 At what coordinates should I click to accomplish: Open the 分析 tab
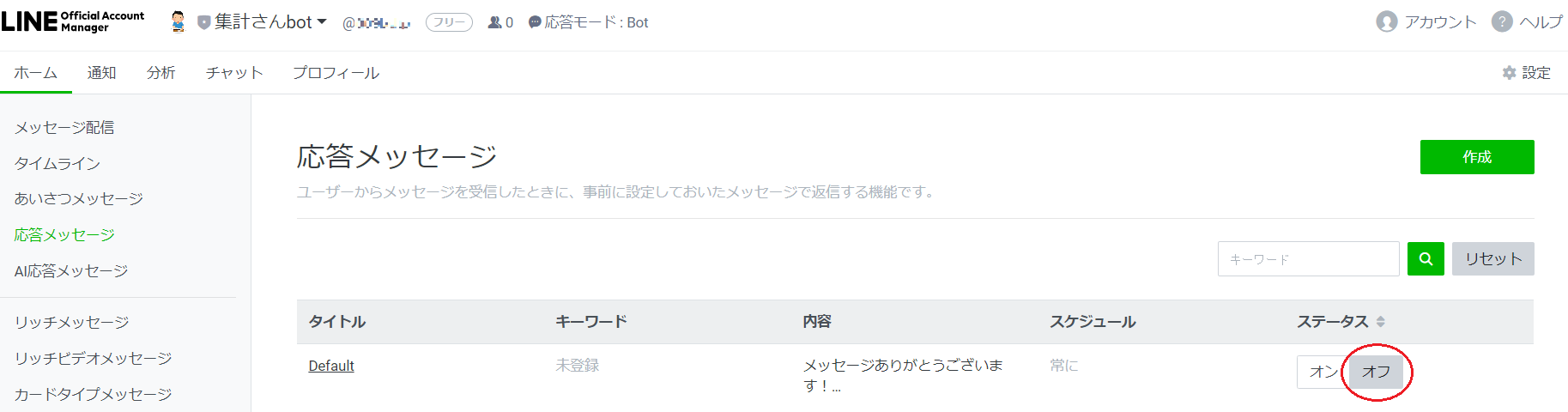pos(160,73)
